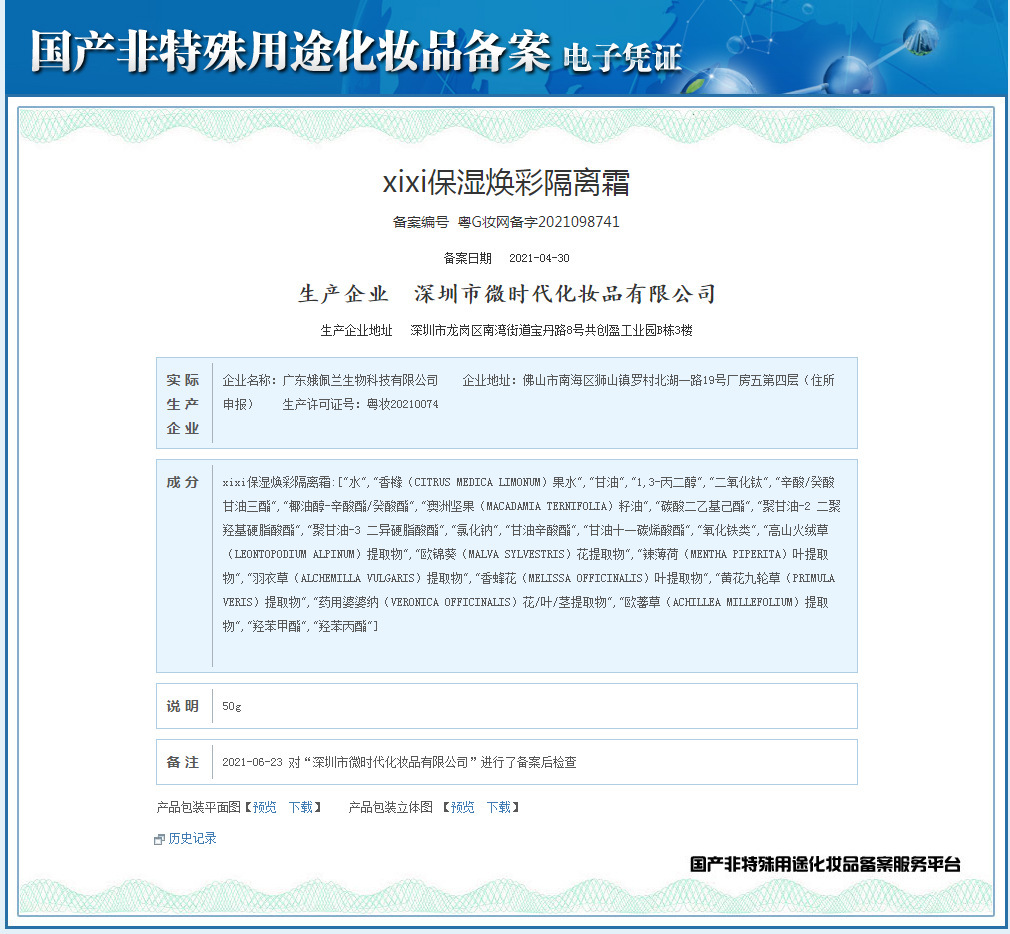The width and height of the screenshot is (1010, 934).
Task: Preview the 产品包装立体图 image
Action: click(x=462, y=807)
